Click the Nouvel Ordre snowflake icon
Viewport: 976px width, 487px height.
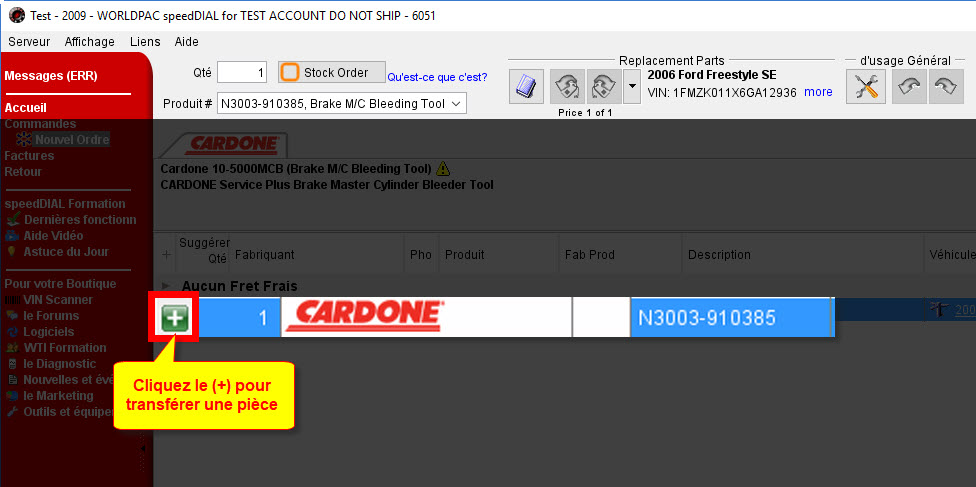click(25, 139)
